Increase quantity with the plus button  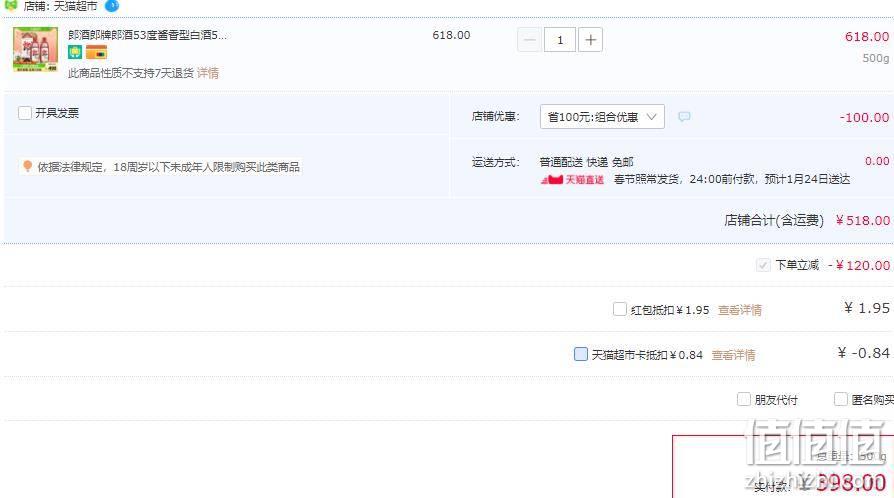pos(590,40)
